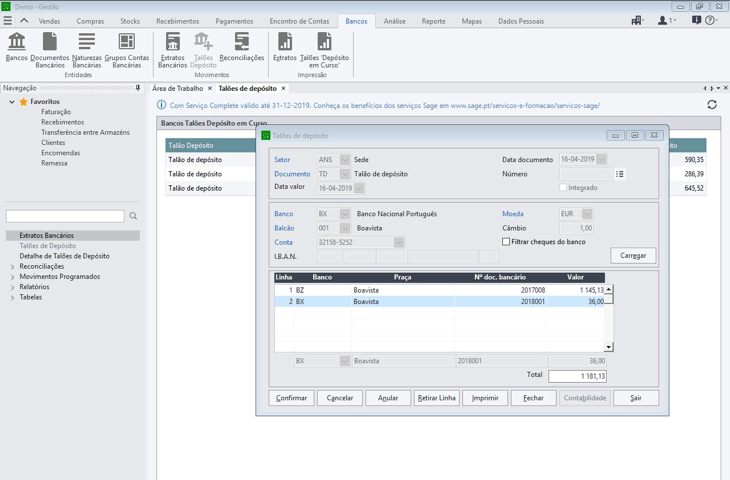This screenshot has width=730, height=480.
Task: Switch to the Análise ribbon tab
Action: point(394,21)
